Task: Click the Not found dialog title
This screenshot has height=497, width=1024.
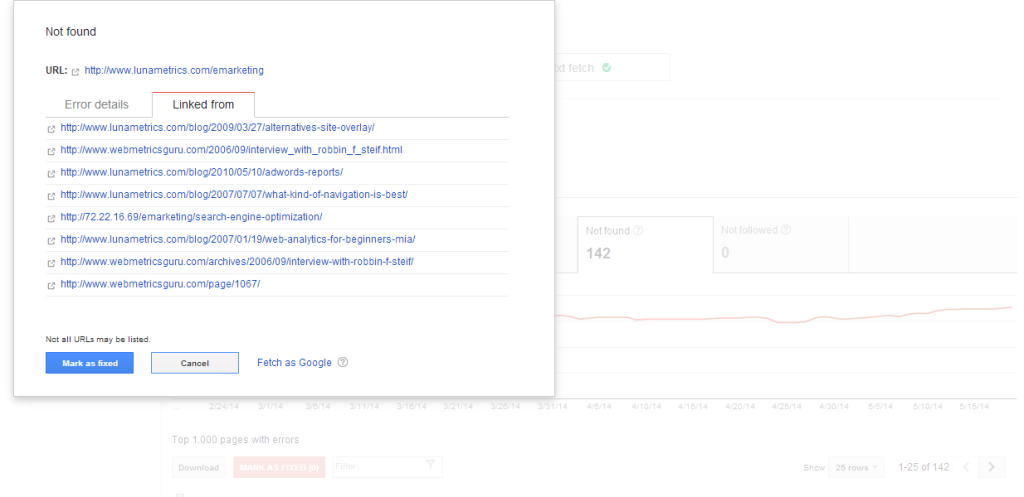Action: coord(71,31)
